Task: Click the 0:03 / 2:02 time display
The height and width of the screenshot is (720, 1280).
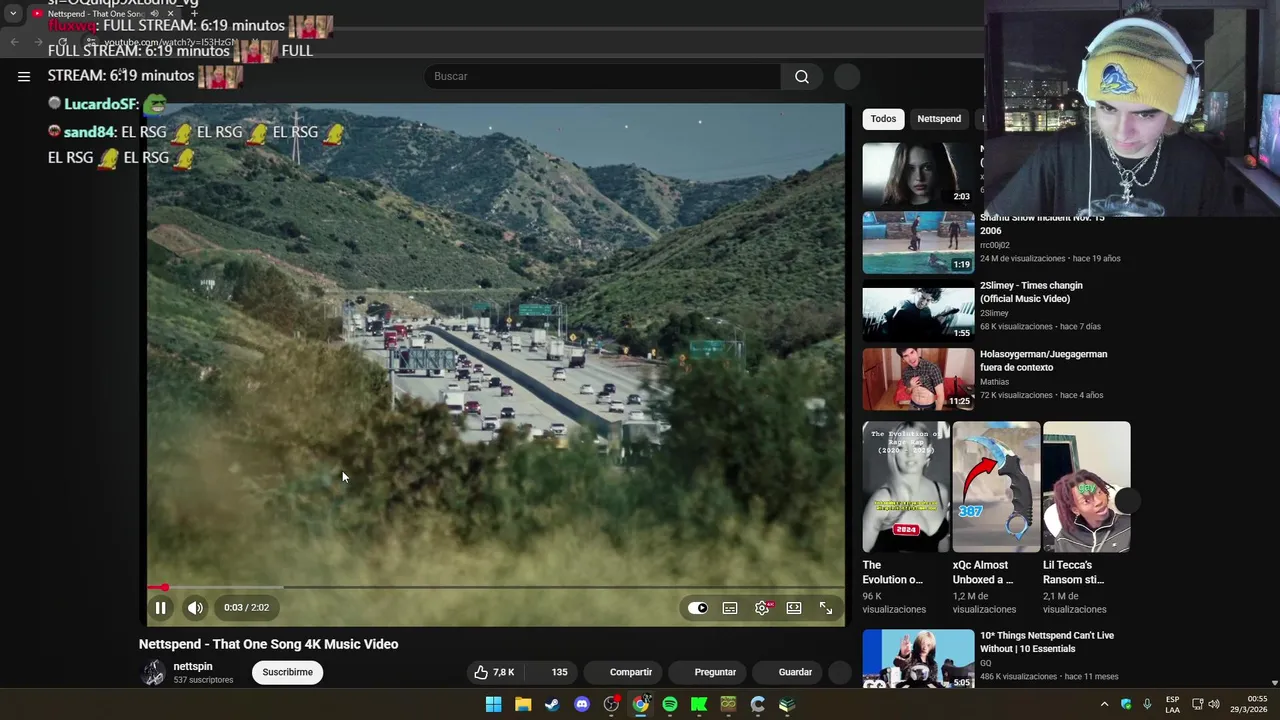Action: tap(246, 608)
